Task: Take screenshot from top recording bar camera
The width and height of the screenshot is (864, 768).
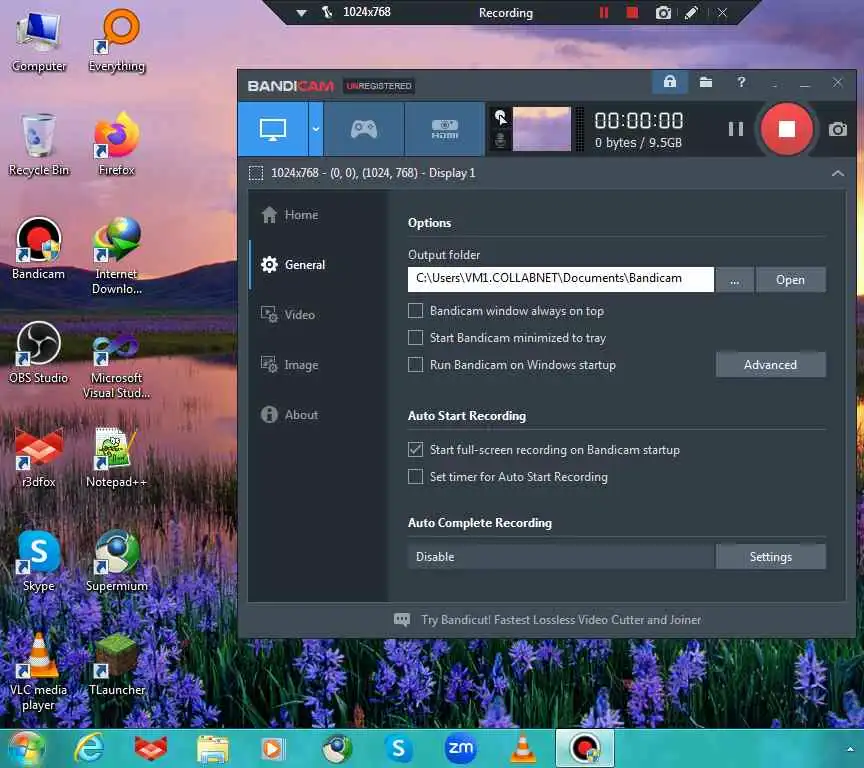Action: point(663,12)
